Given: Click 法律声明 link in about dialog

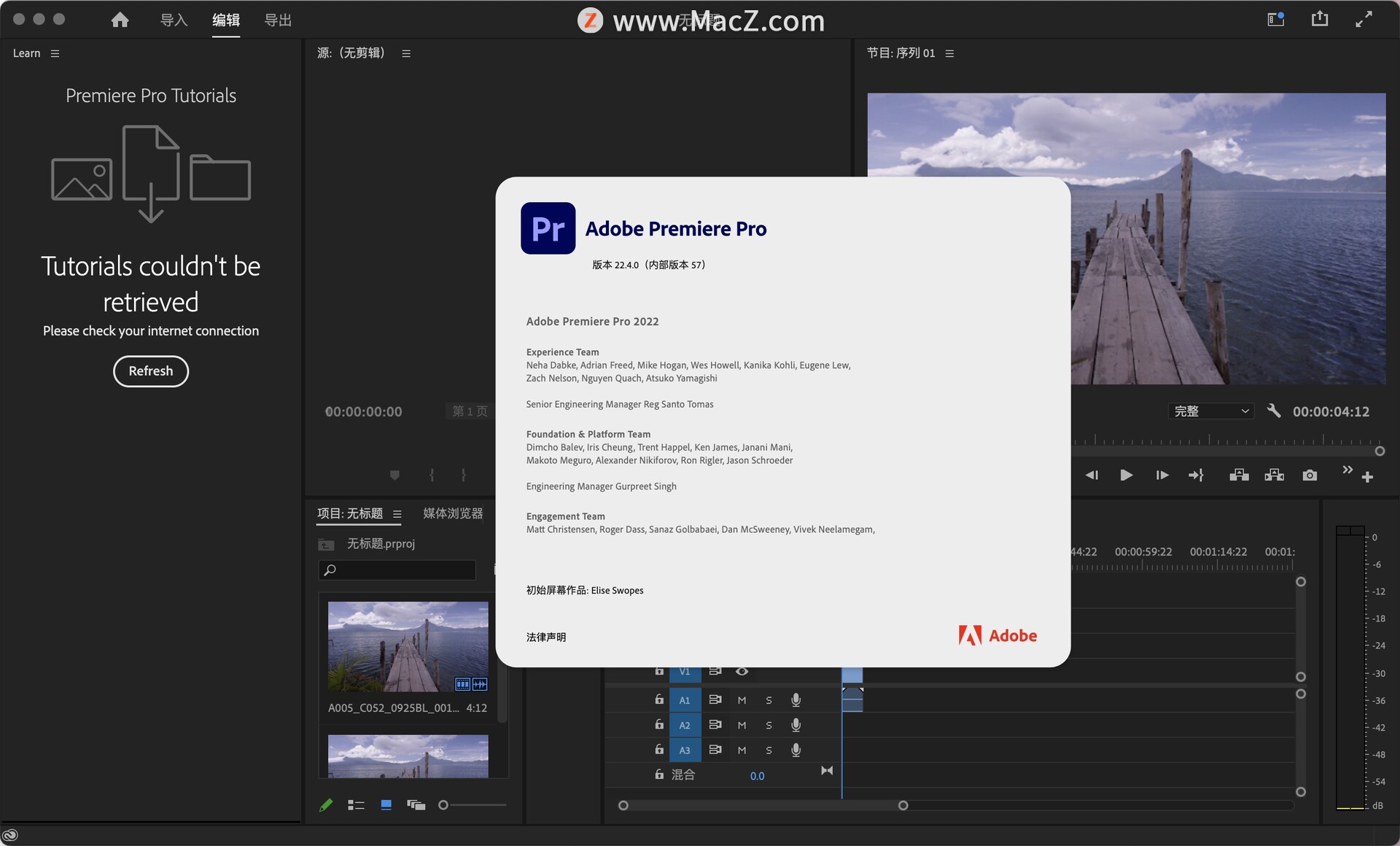Looking at the screenshot, I should [x=548, y=635].
